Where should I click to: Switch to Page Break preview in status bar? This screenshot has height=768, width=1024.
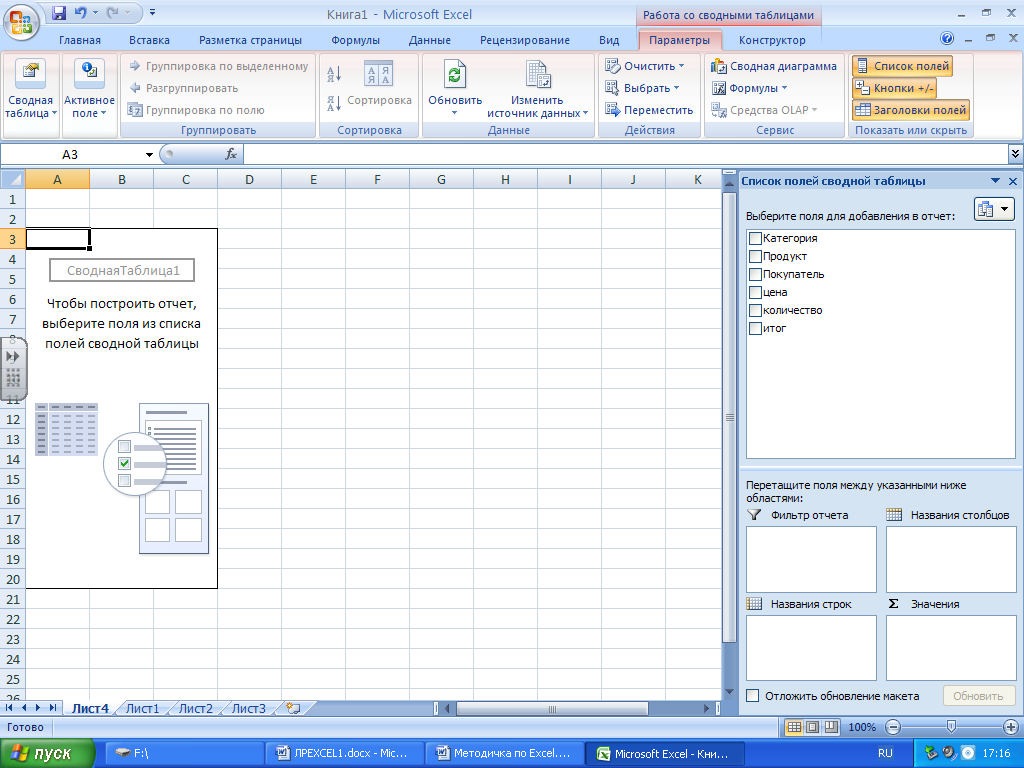coord(831,727)
